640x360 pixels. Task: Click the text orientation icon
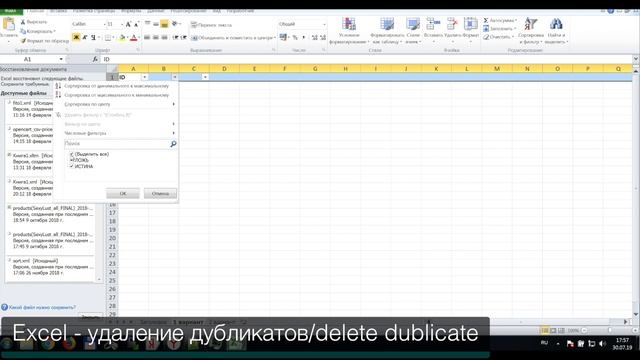[175, 24]
